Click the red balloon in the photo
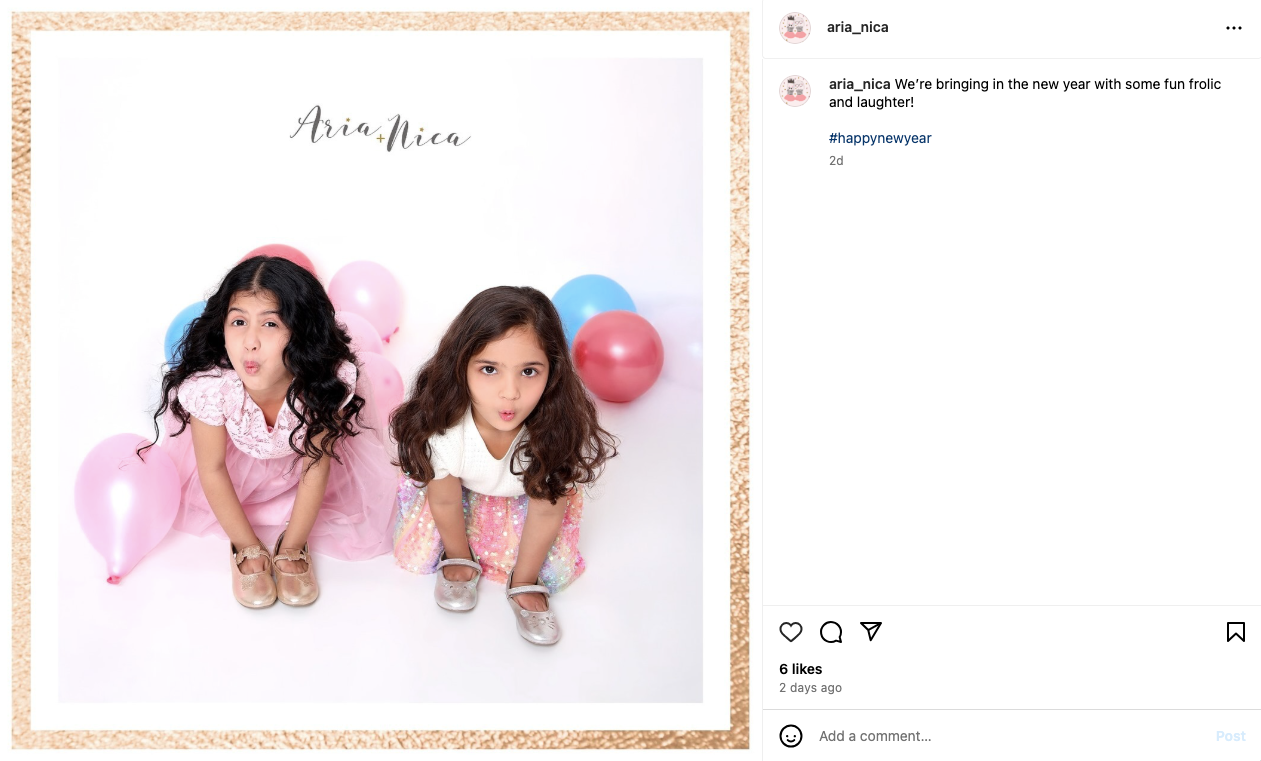This screenshot has height=761, width=1261. [618, 356]
